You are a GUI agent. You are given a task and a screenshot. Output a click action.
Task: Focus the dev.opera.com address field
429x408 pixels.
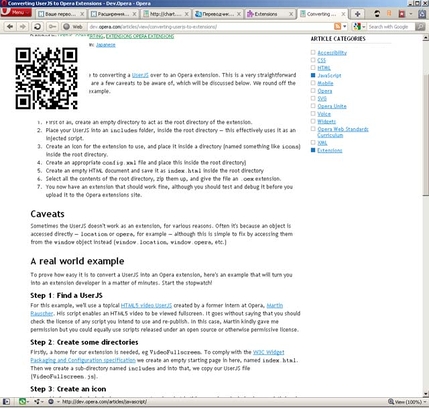pyautogui.click(x=210, y=27)
